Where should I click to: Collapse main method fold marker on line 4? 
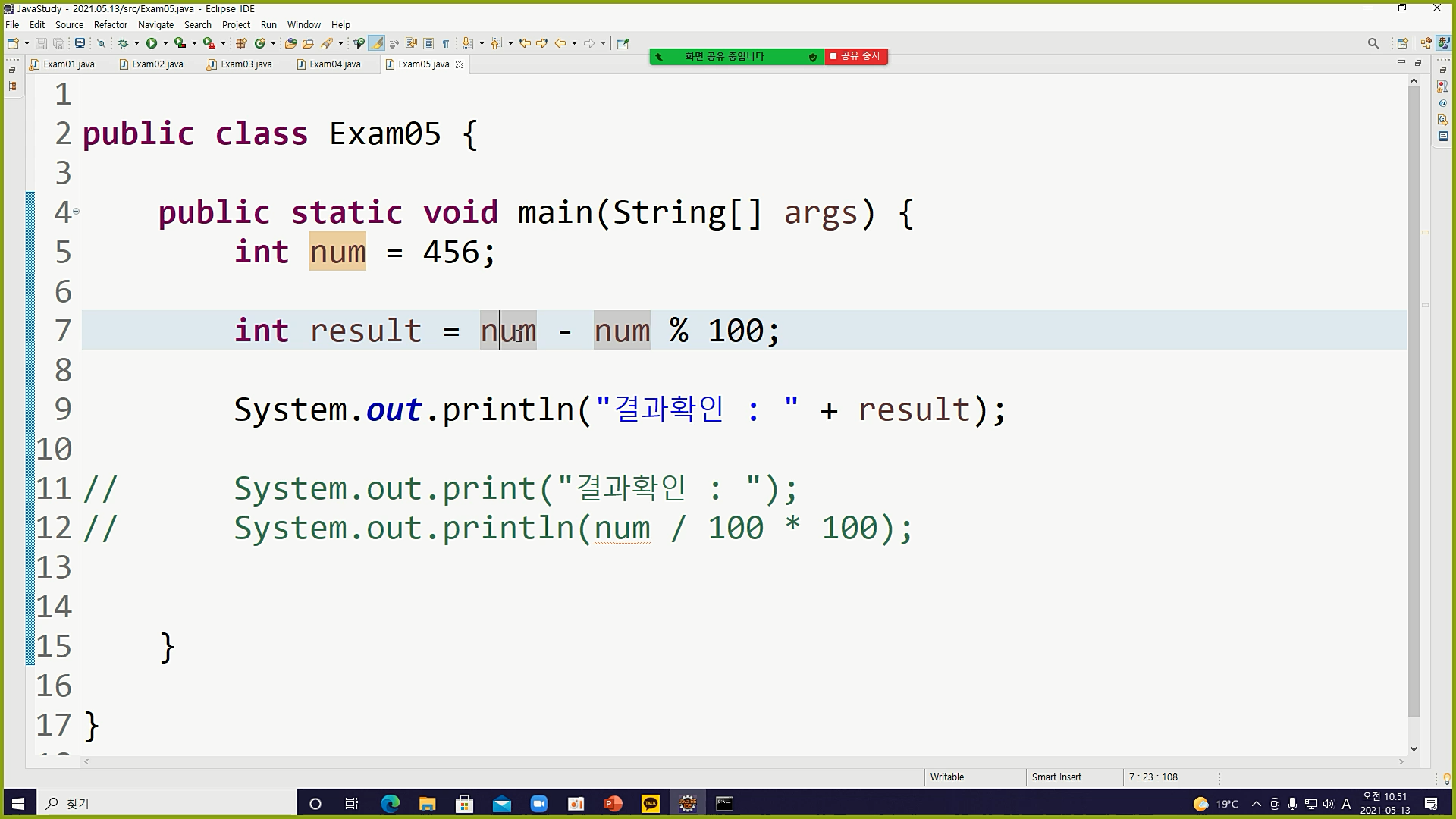coord(76,212)
